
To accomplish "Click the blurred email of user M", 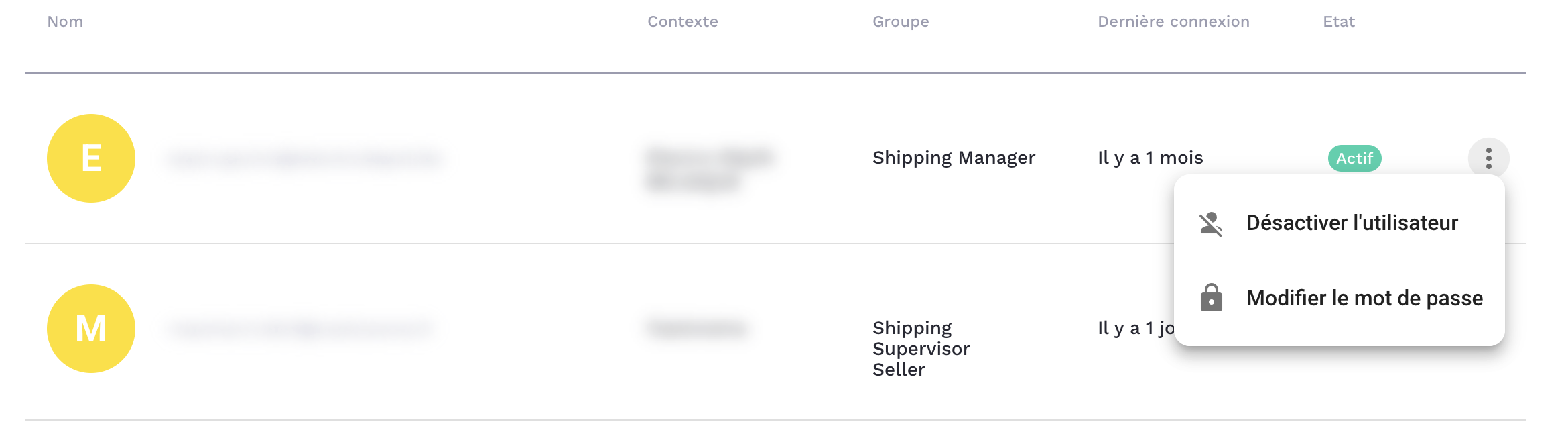I will (x=300, y=329).
